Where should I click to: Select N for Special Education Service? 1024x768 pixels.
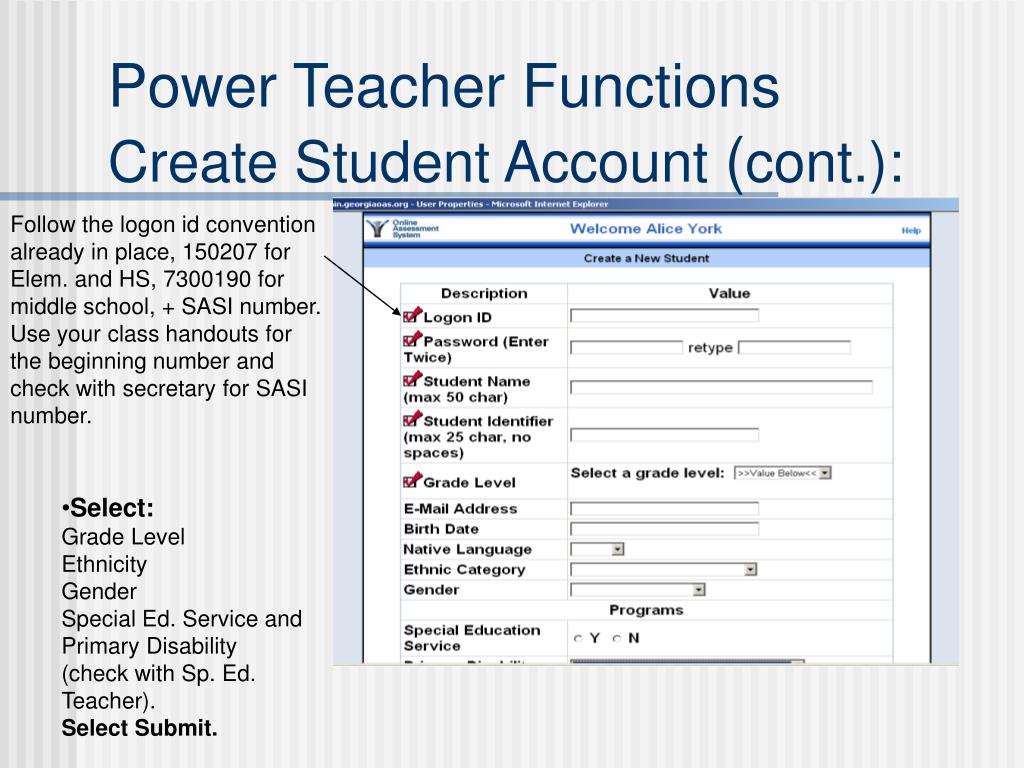tap(617, 639)
